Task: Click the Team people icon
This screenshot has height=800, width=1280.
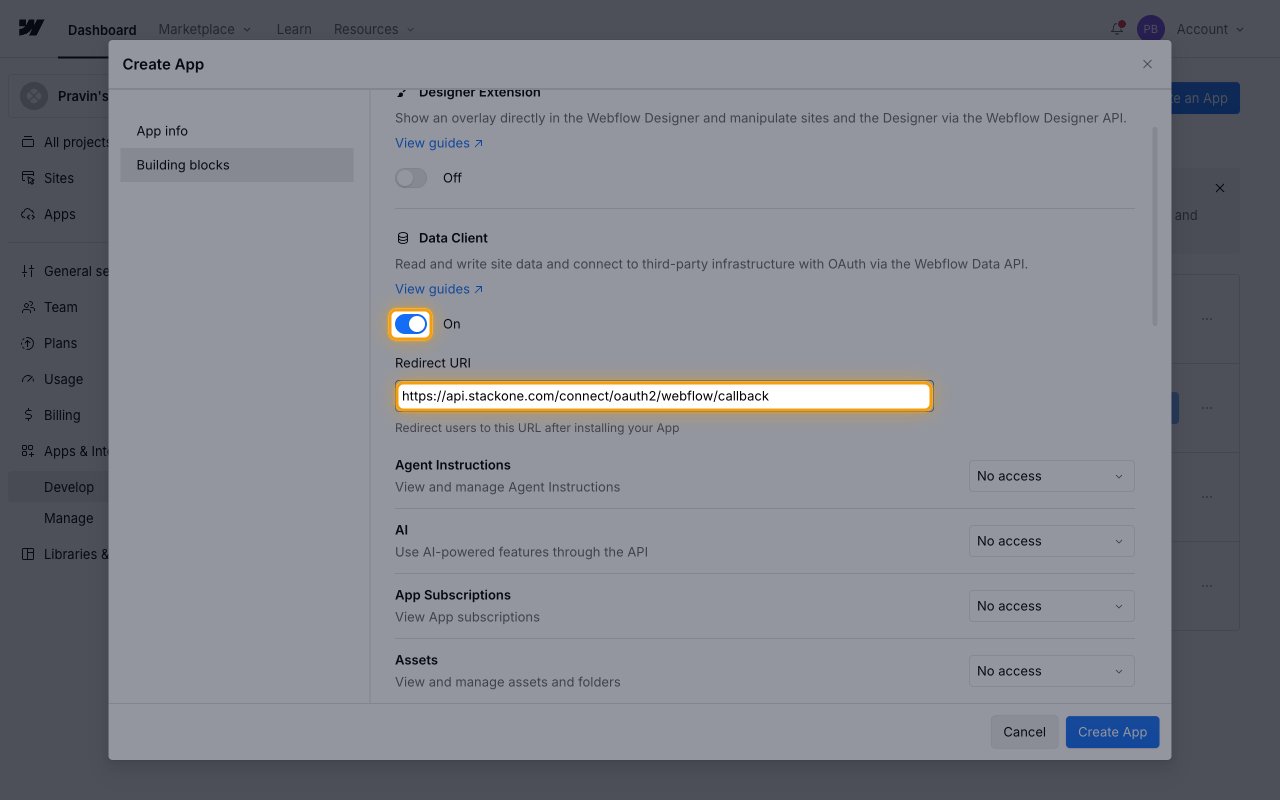Action: click(28, 307)
